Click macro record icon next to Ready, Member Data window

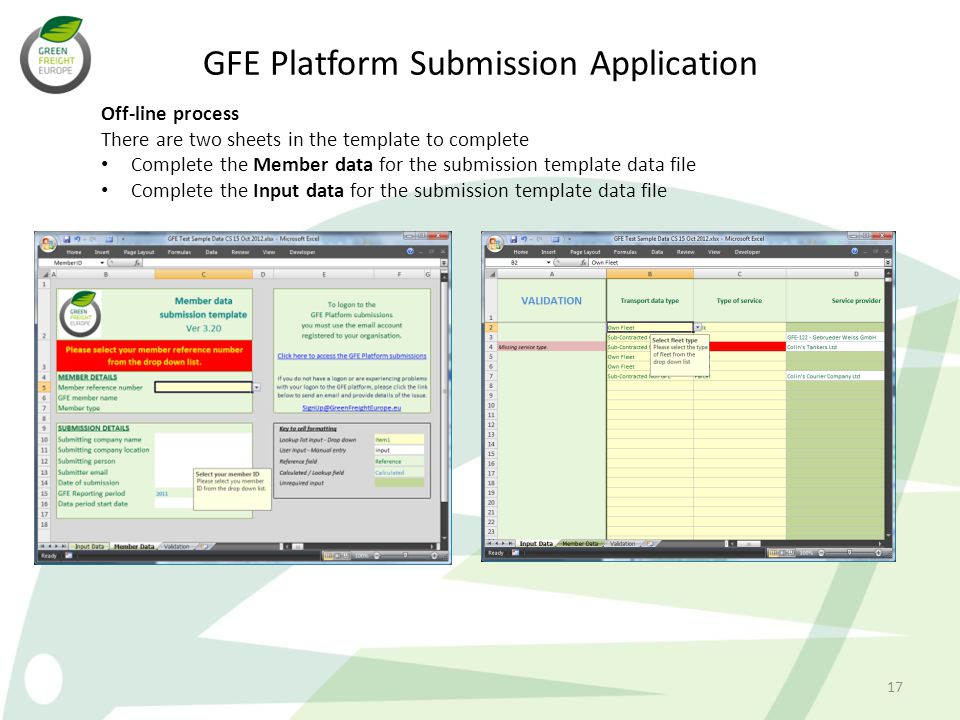click(x=69, y=555)
